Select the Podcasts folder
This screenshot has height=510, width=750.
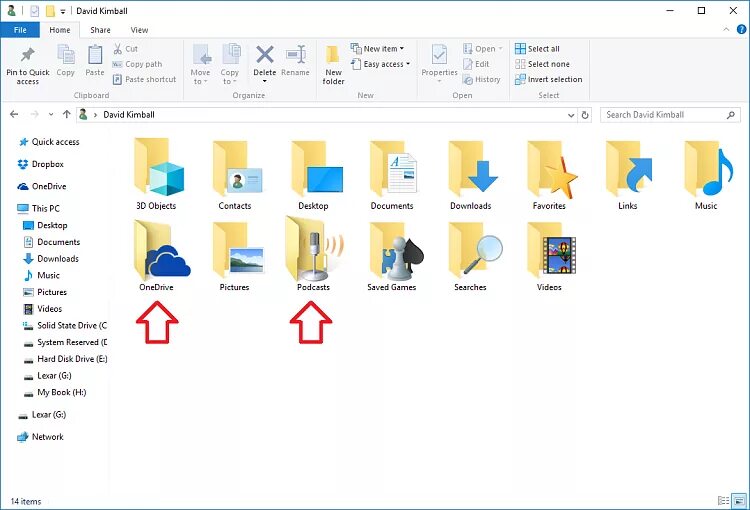tap(313, 255)
